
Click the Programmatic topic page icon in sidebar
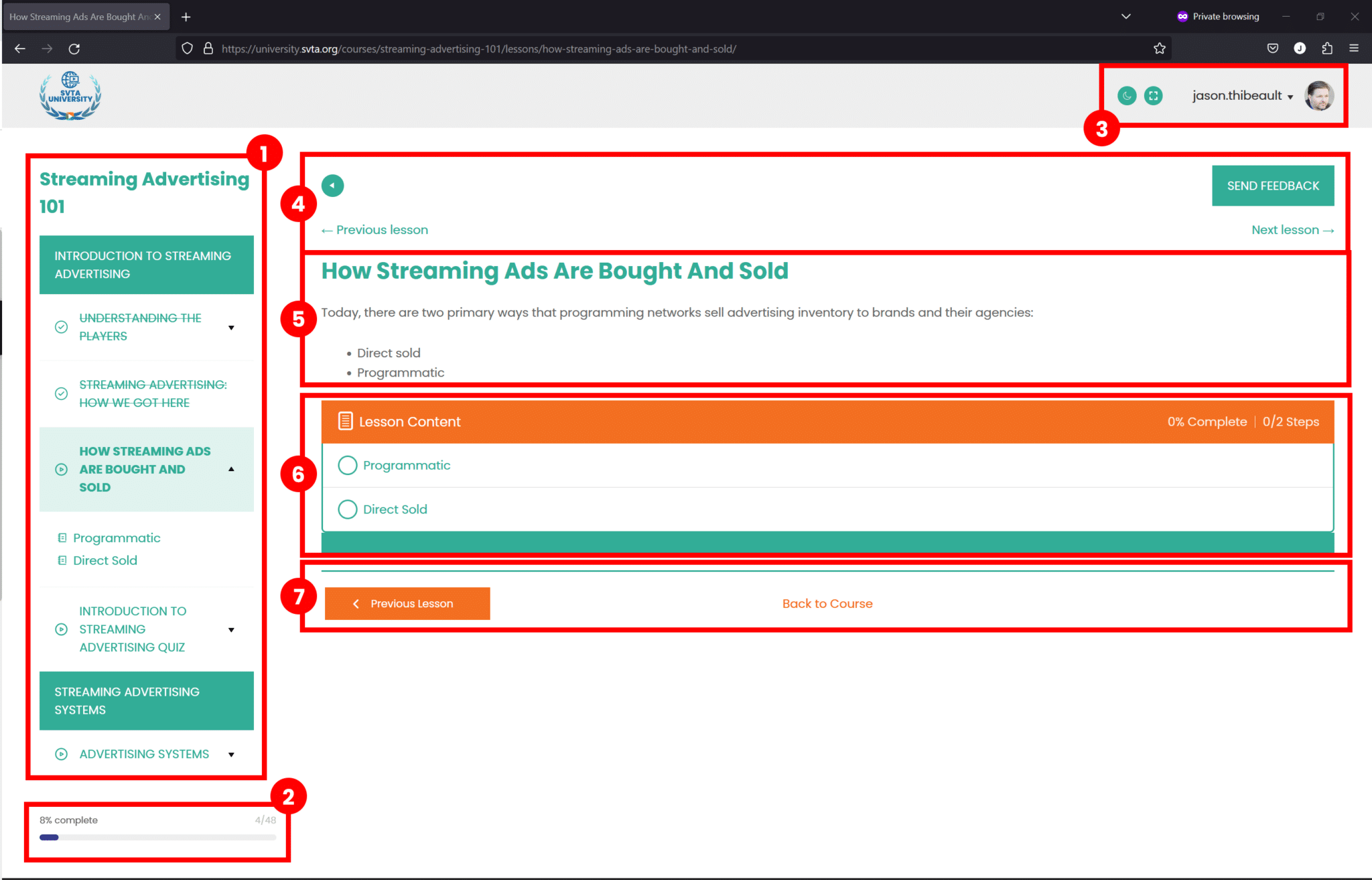62,538
